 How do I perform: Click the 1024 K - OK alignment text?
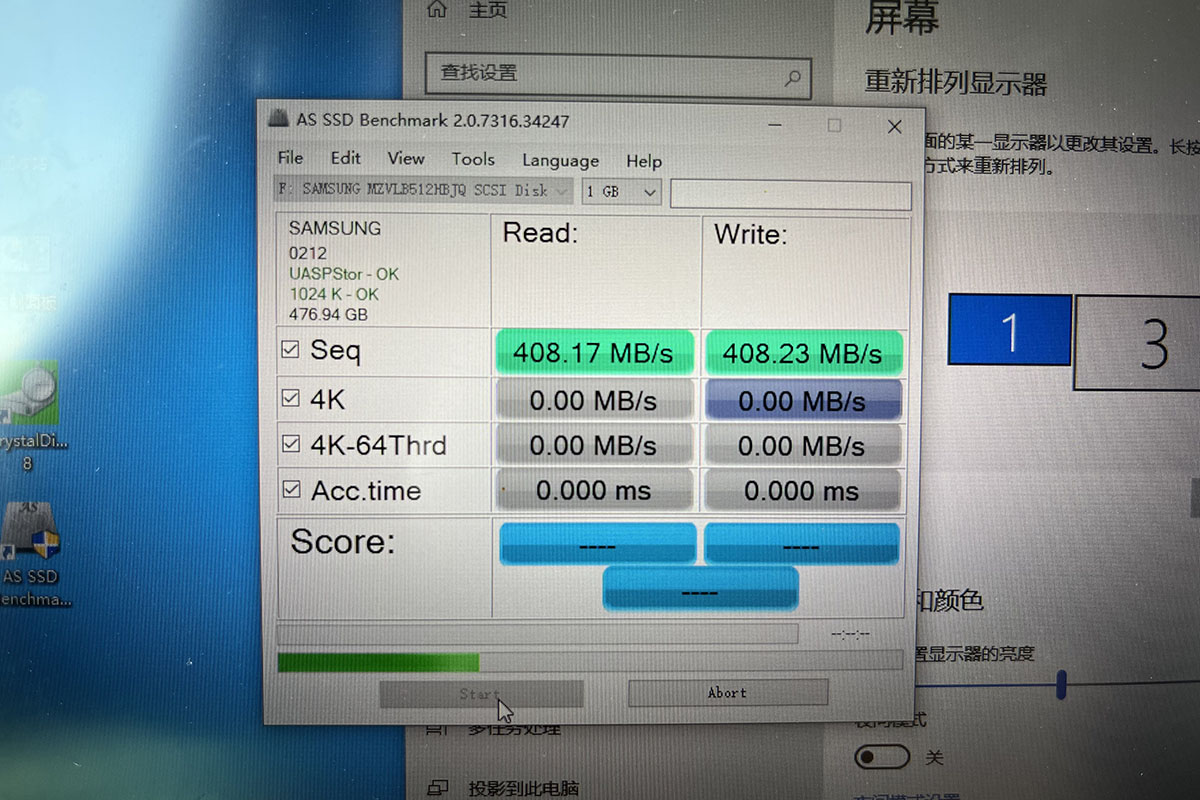334,294
